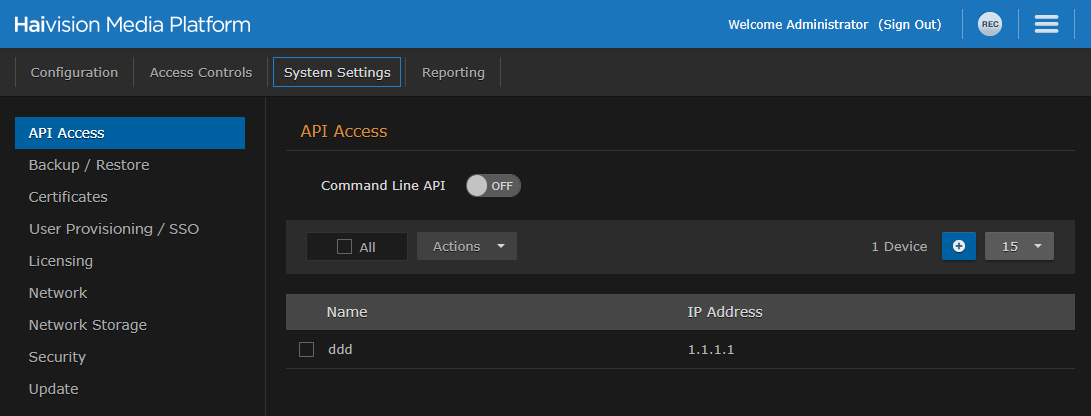Click the REC record icon
Viewport: 1091px width, 416px height.
(x=989, y=25)
